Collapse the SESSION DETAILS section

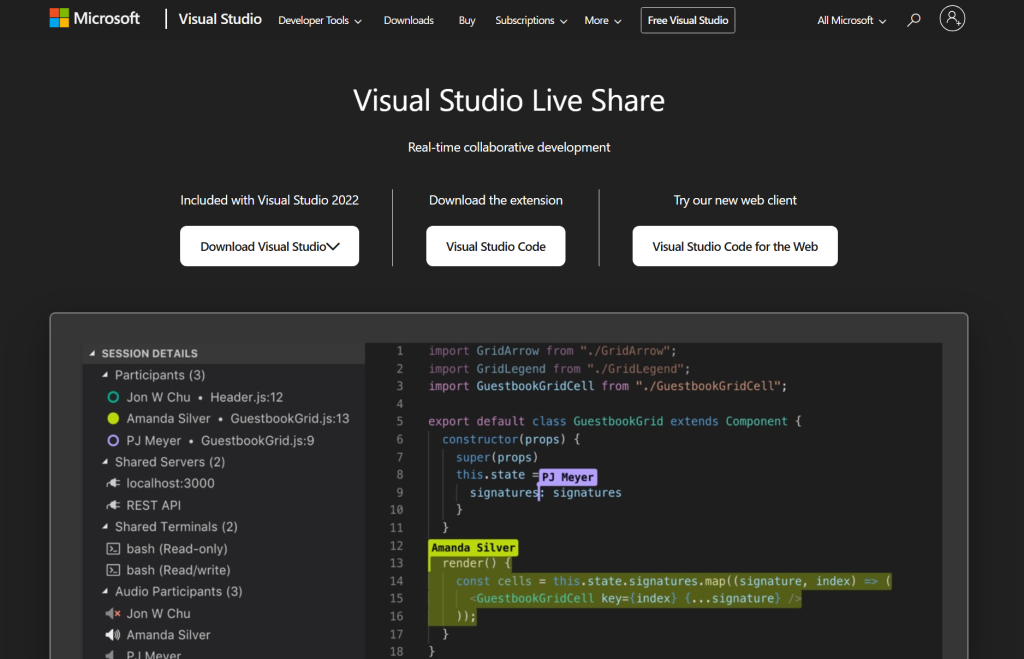pyautogui.click(x=92, y=353)
